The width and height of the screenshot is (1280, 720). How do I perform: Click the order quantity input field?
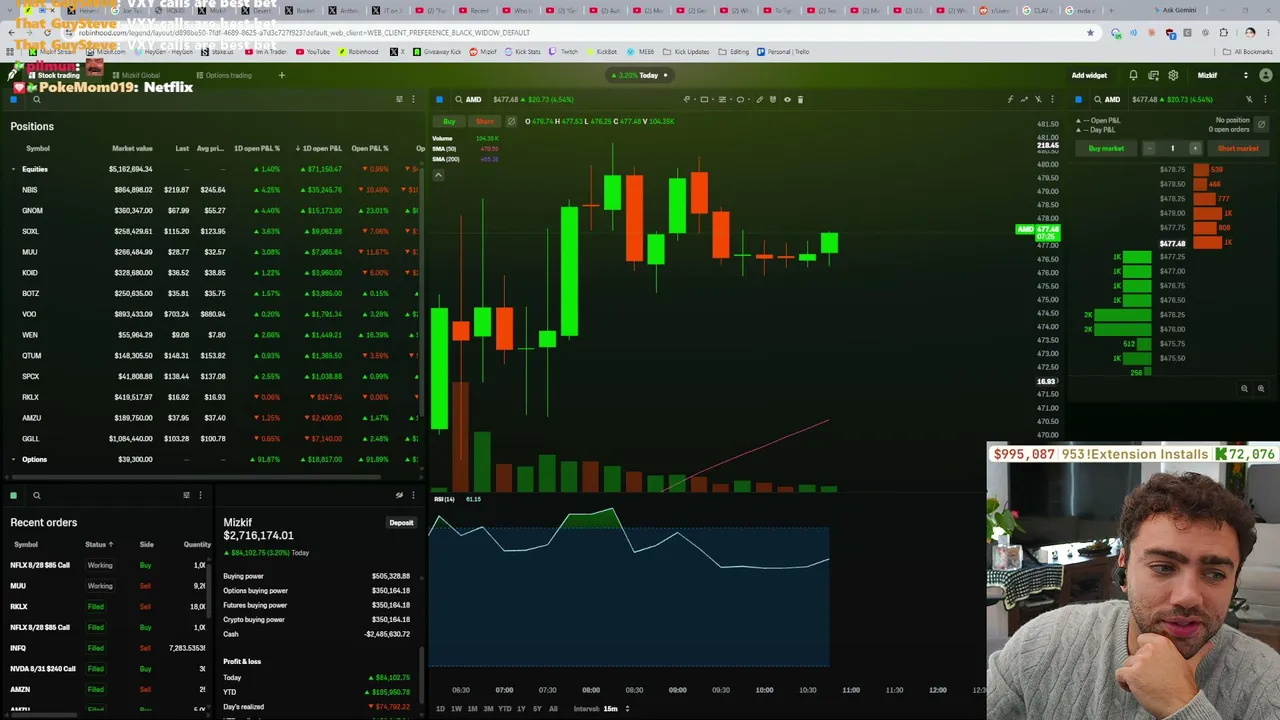click(x=1172, y=148)
